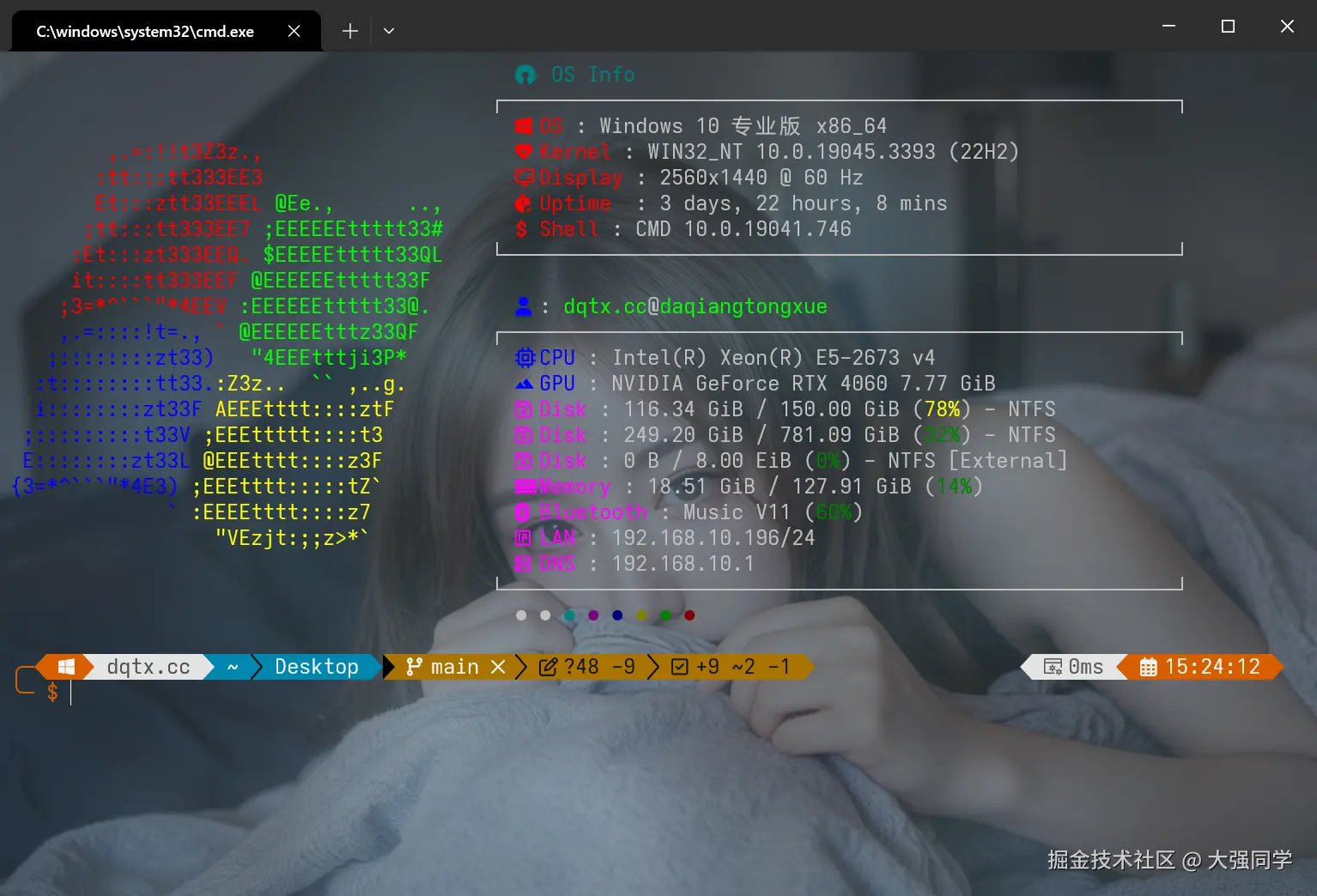1317x896 pixels.
Task: Click the 0ms duration text
Action: click(1086, 667)
